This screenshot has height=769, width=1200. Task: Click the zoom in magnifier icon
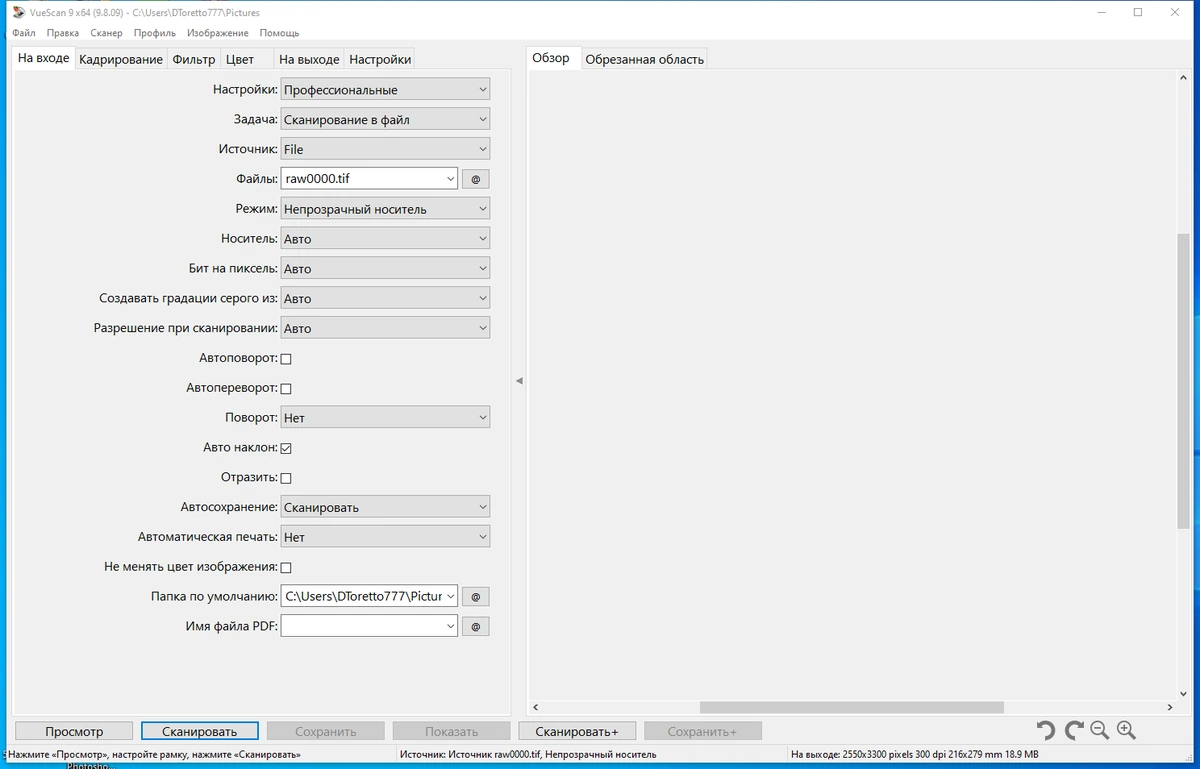[x=1126, y=731]
